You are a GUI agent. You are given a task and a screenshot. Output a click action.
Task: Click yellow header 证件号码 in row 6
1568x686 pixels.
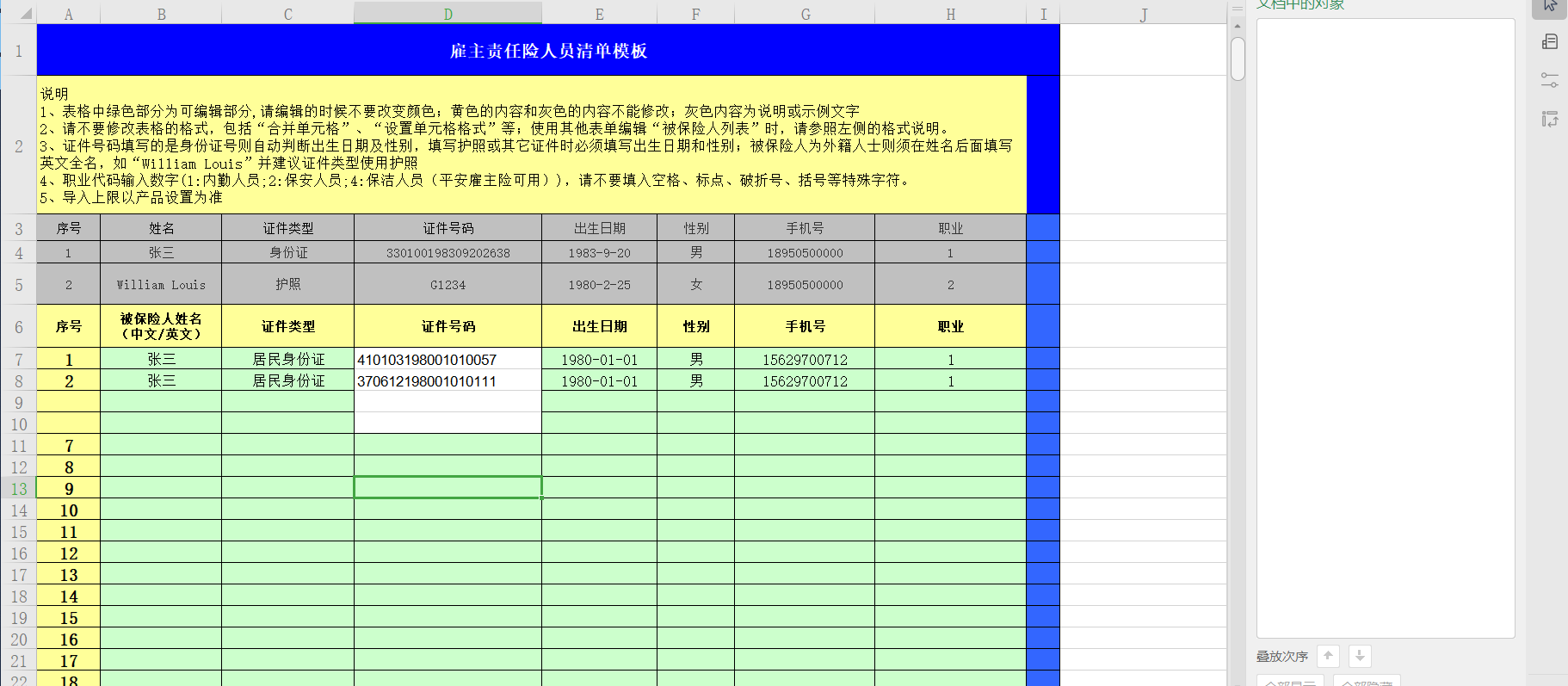(x=448, y=326)
